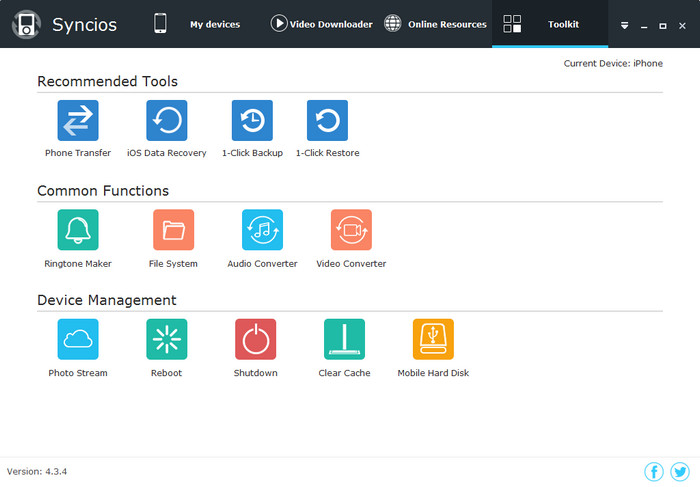Click the Phone Transfer label

click(78, 153)
